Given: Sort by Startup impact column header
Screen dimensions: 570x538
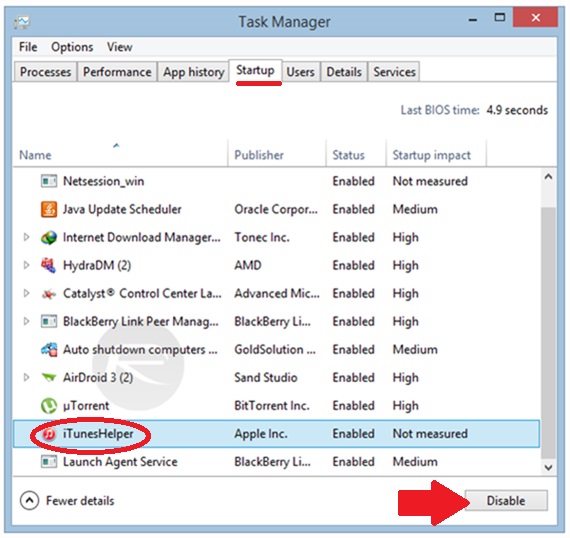Looking at the screenshot, I should tap(431, 155).
